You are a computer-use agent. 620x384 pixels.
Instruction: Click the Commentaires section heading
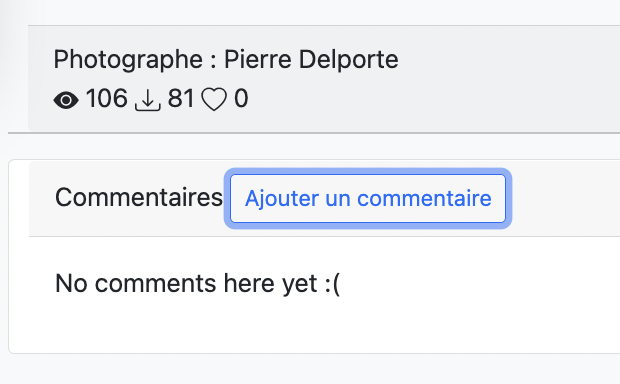coord(139,197)
